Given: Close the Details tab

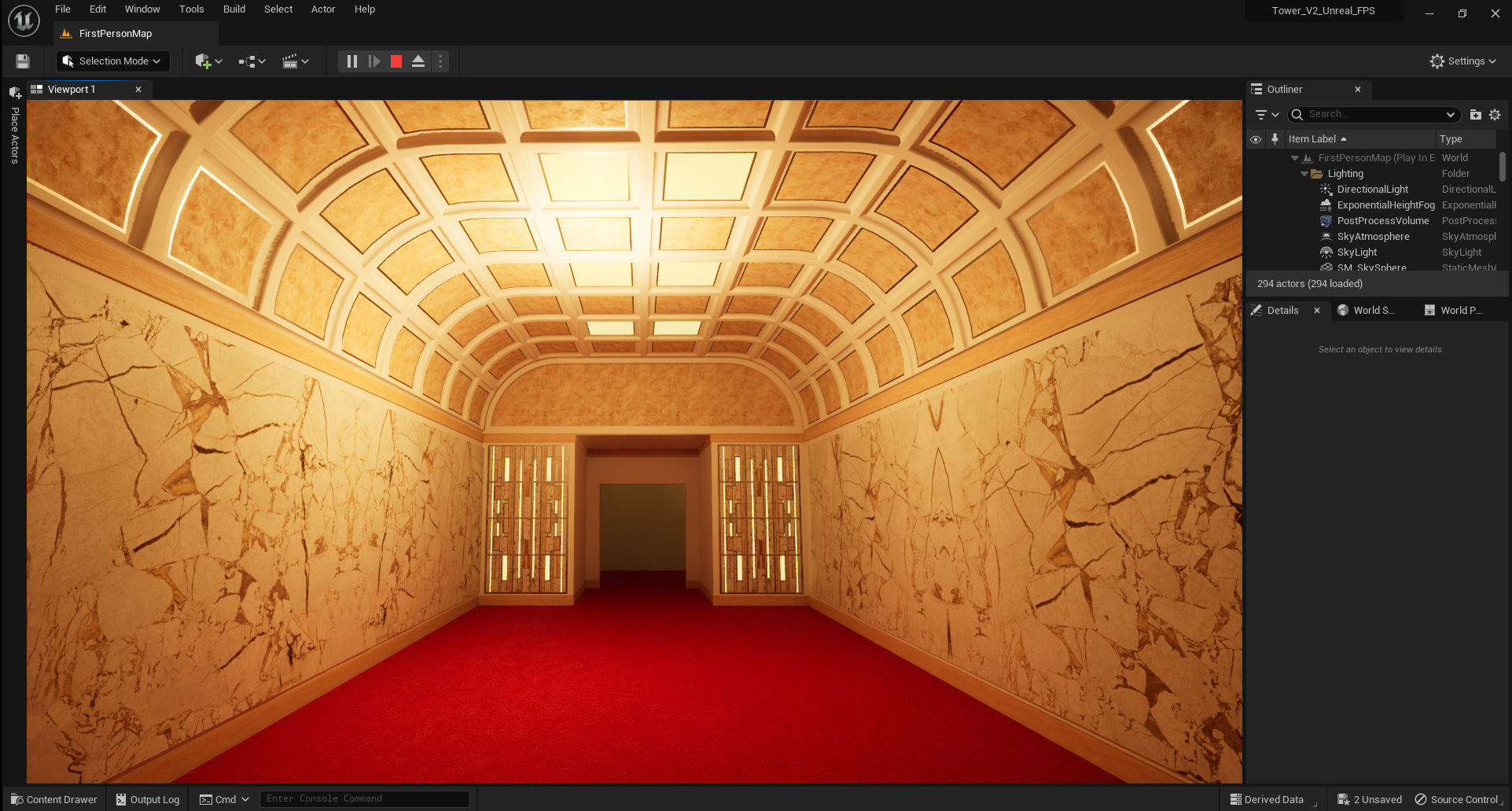Looking at the screenshot, I should pos(1317,311).
